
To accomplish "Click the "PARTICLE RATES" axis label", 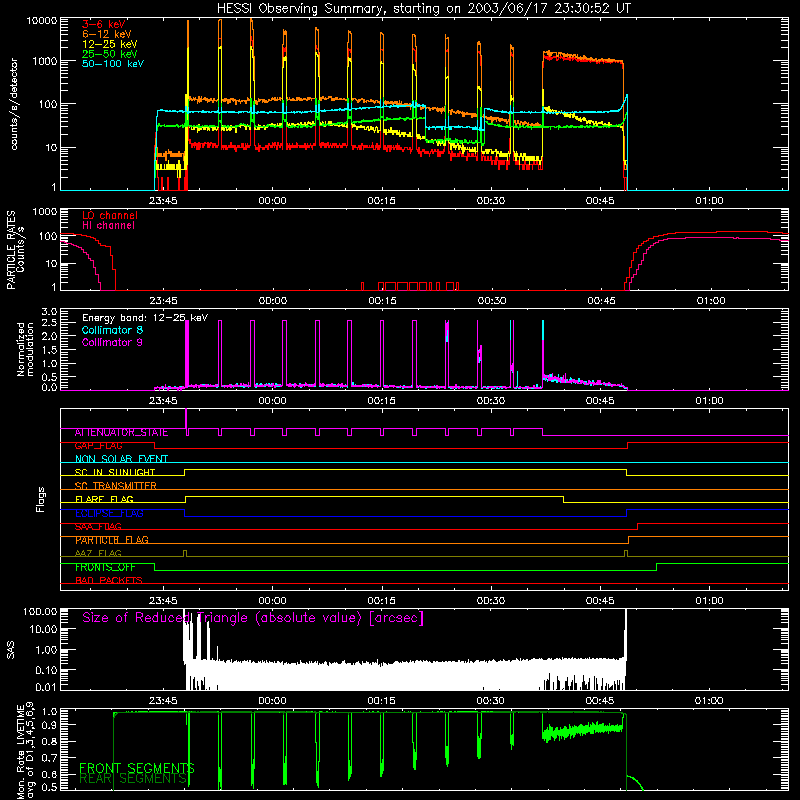I will tap(10, 250).
